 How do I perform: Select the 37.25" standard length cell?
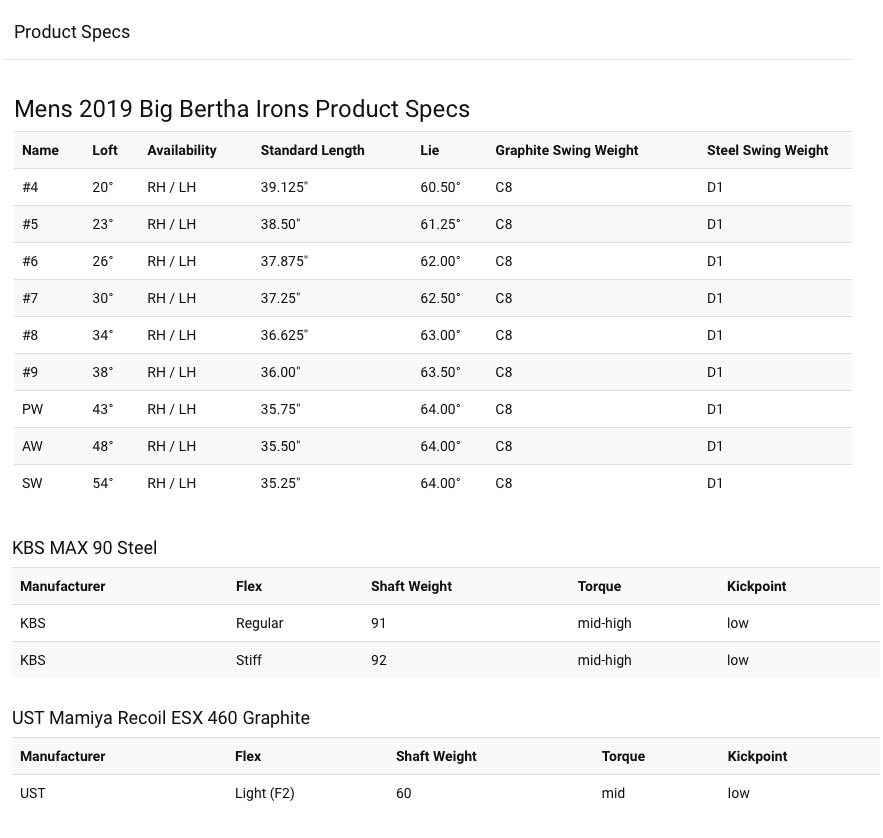tap(280, 298)
